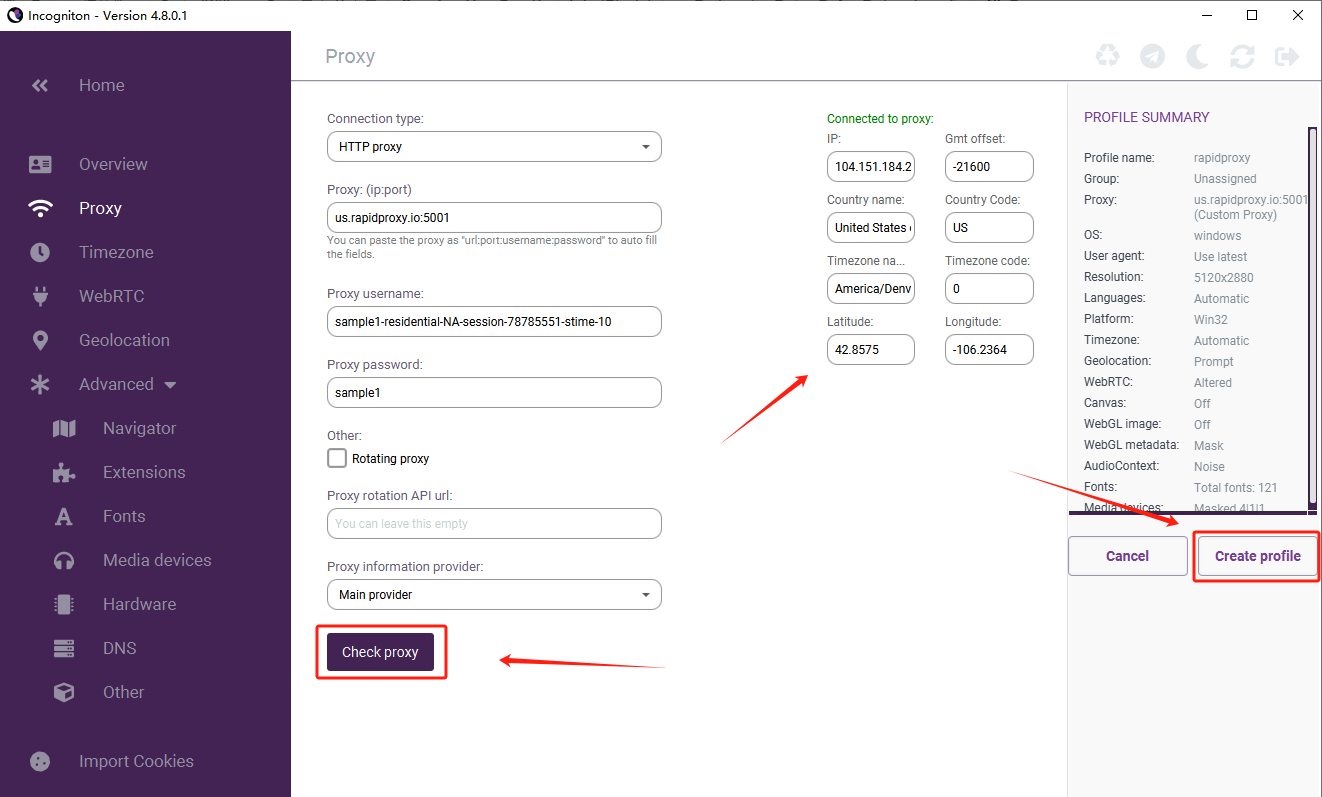The image size is (1322, 797).
Task: Click the IP result field
Action: (871, 166)
